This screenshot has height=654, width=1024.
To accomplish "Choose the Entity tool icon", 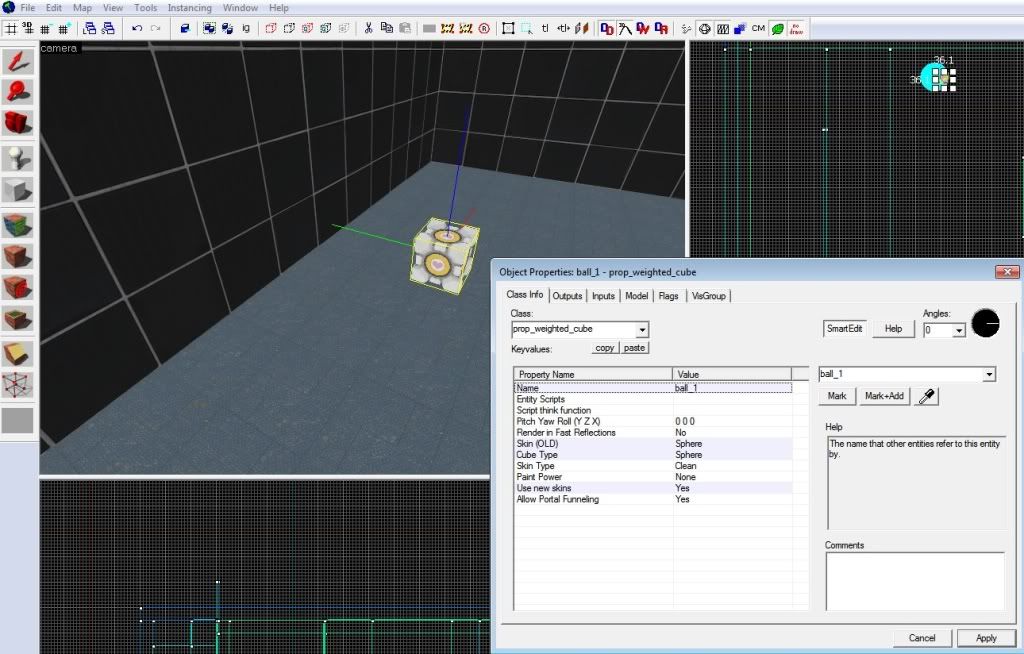I will click(18, 158).
